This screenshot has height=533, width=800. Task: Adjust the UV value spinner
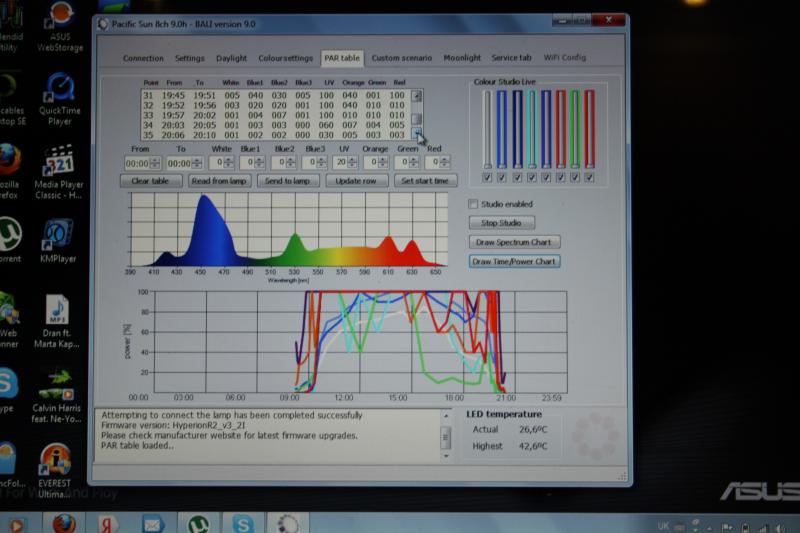pos(354,162)
